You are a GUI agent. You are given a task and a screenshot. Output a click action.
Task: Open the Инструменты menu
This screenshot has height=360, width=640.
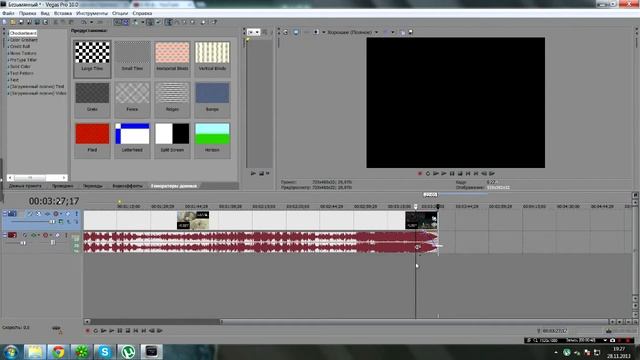click(92, 13)
